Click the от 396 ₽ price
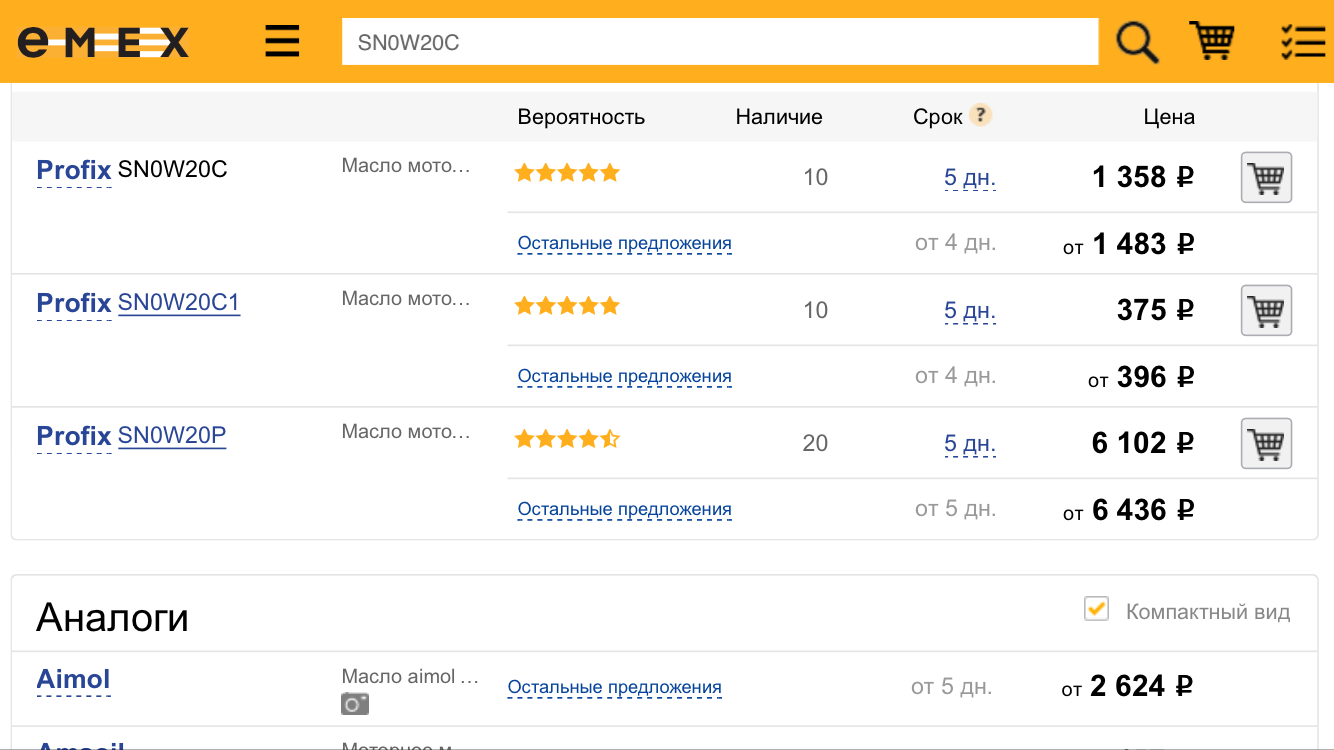Screen dimensions: 1334x750 point(1141,377)
